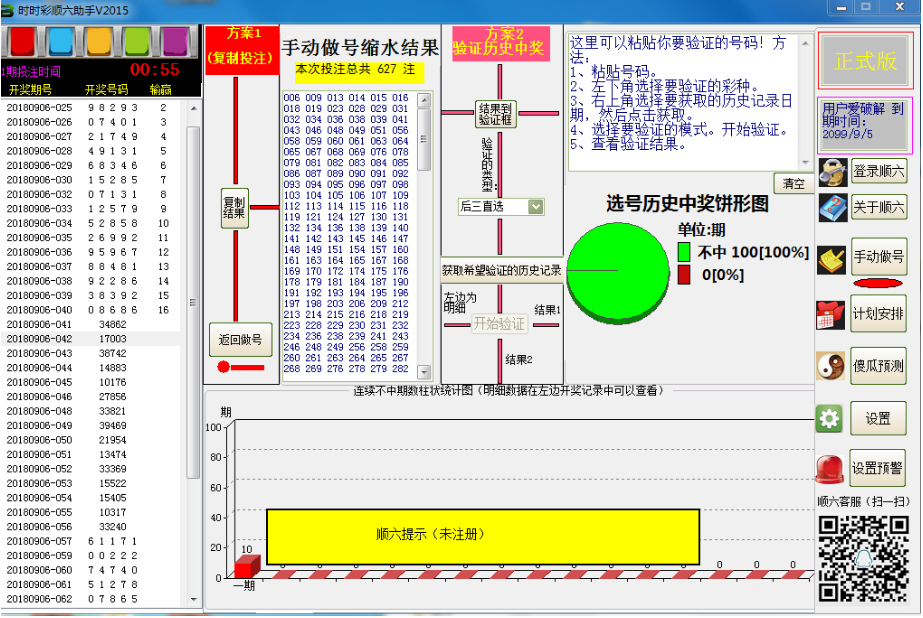
Task: Click the yellow notepad manual-pick icon
Action: tap(831, 259)
